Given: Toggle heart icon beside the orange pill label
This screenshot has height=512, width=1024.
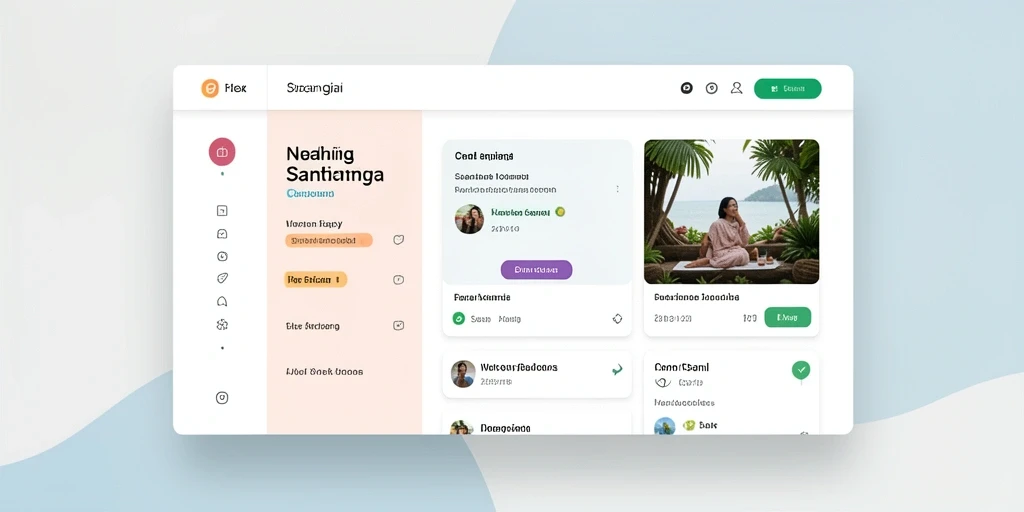Looking at the screenshot, I should pyautogui.click(x=398, y=240).
